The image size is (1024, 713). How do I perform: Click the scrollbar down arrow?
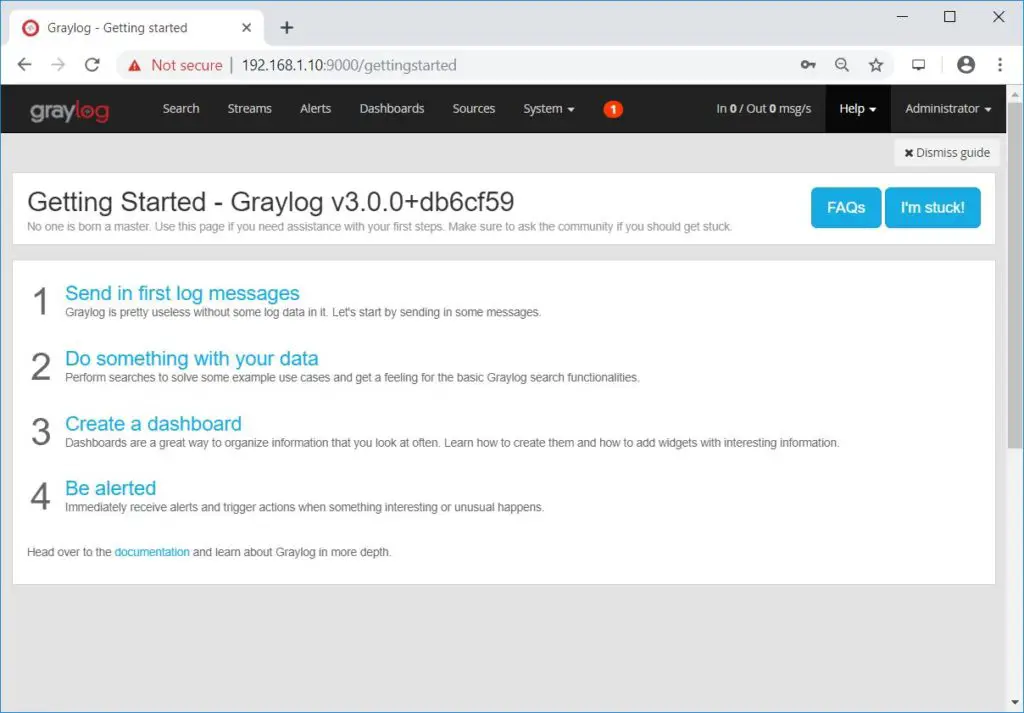pyautogui.click(x=1015, y=704)
